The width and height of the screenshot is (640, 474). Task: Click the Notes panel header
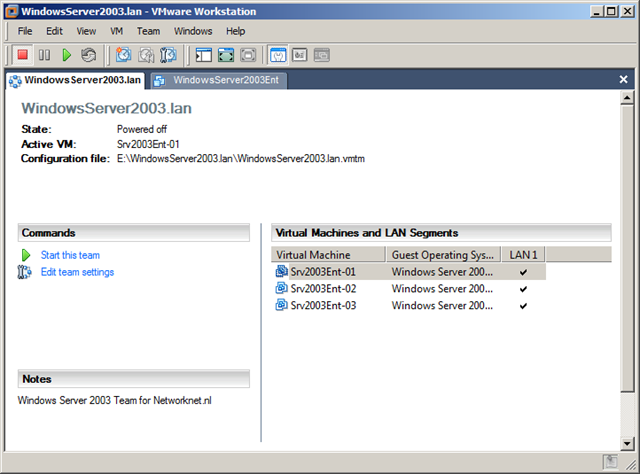click(x=134, y=379)
